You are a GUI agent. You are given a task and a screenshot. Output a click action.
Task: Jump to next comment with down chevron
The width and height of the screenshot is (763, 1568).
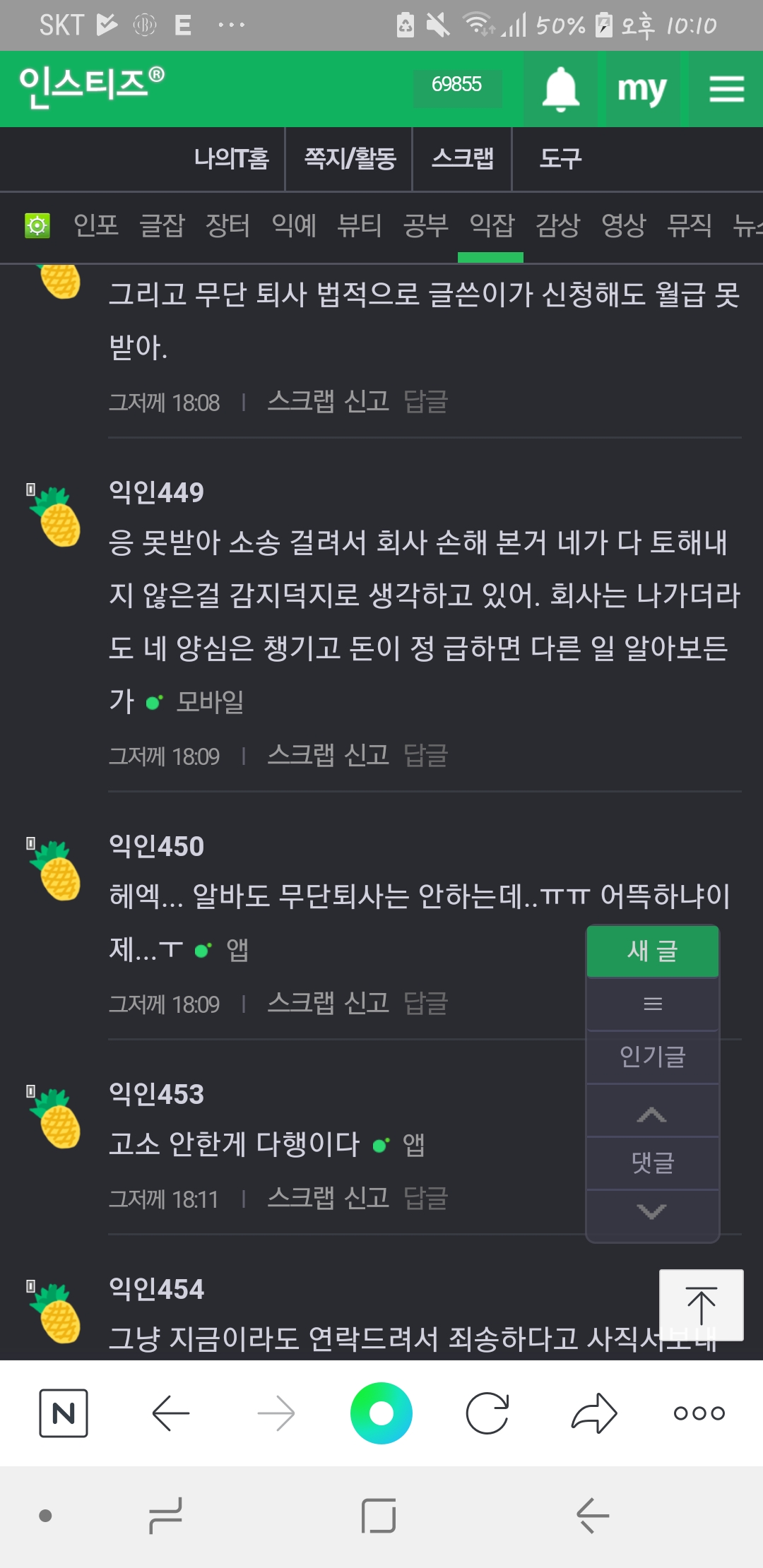point(651,1211)
